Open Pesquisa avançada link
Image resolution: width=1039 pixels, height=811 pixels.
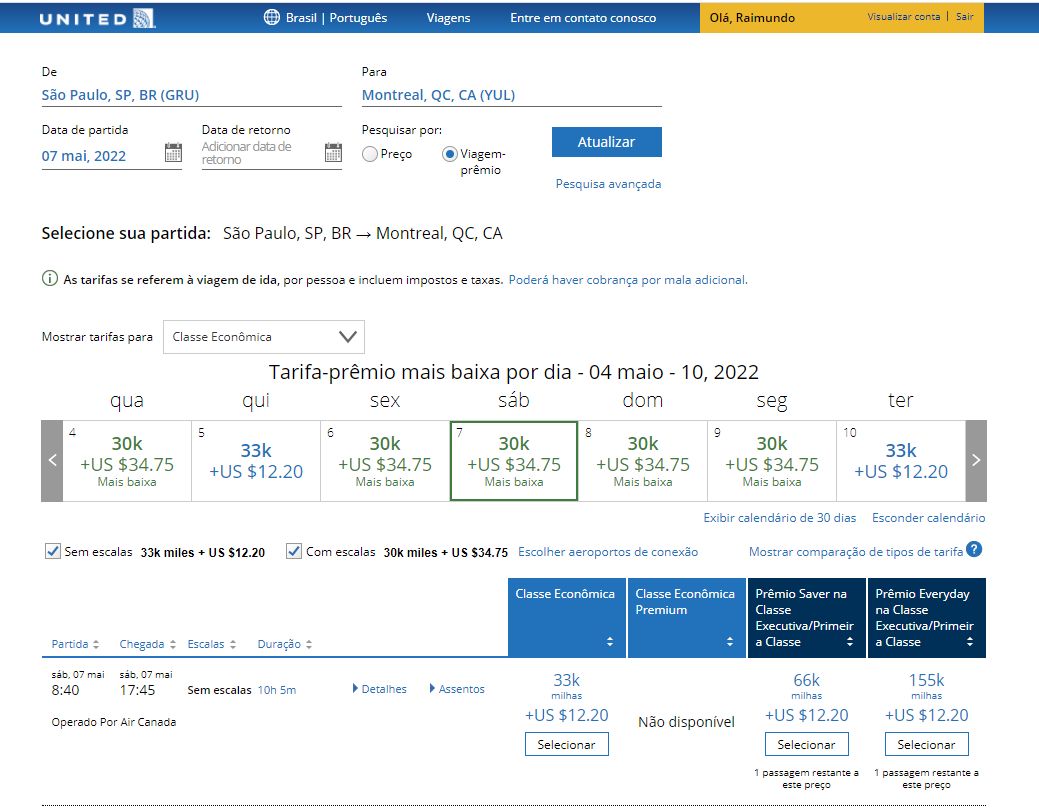608,184
